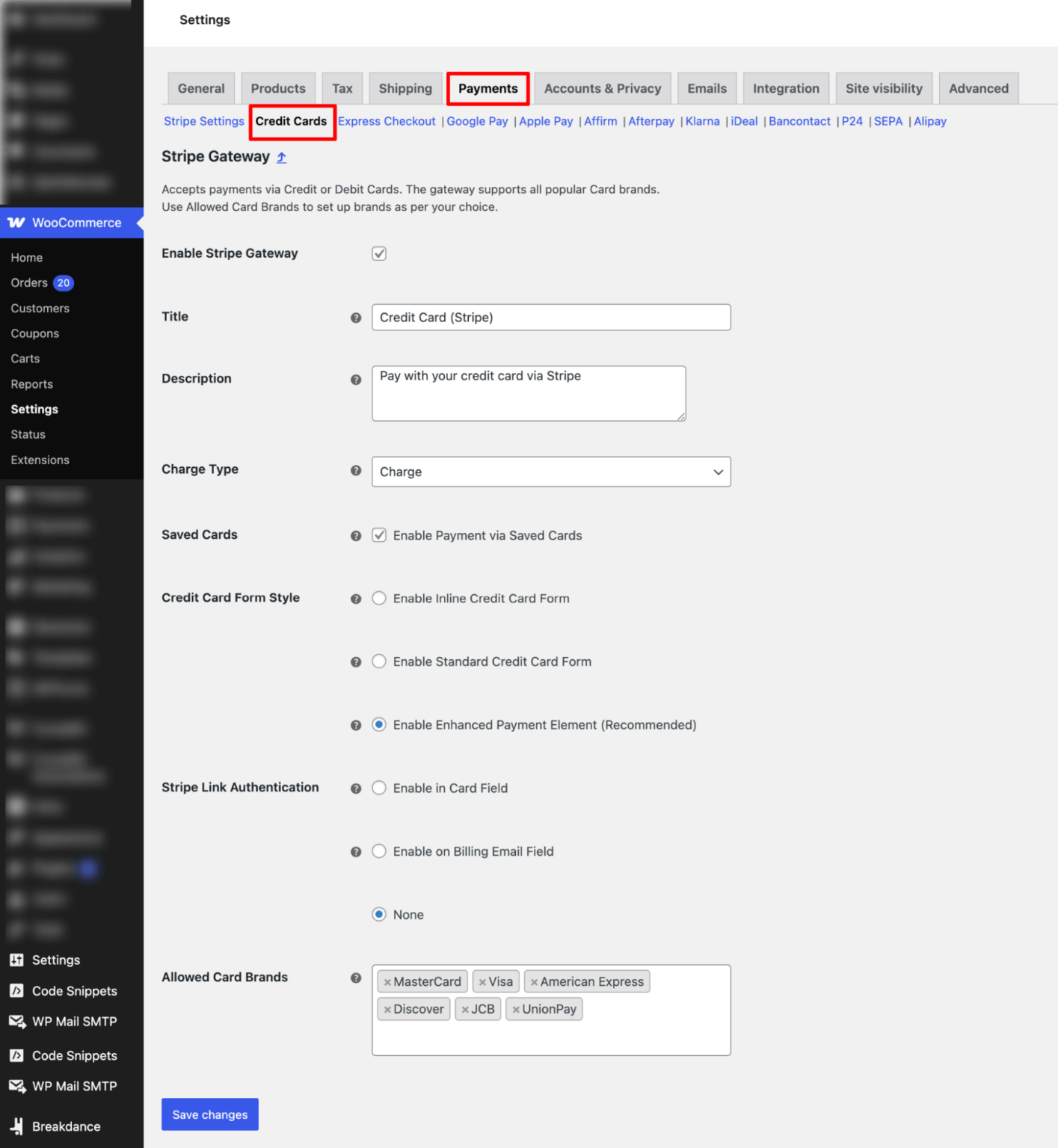Image resolution: width=1058 pixels, height=1148 pixels.
Task: Collapse Stripe Gateway using the arrow icon
Action: coord(281,157)
